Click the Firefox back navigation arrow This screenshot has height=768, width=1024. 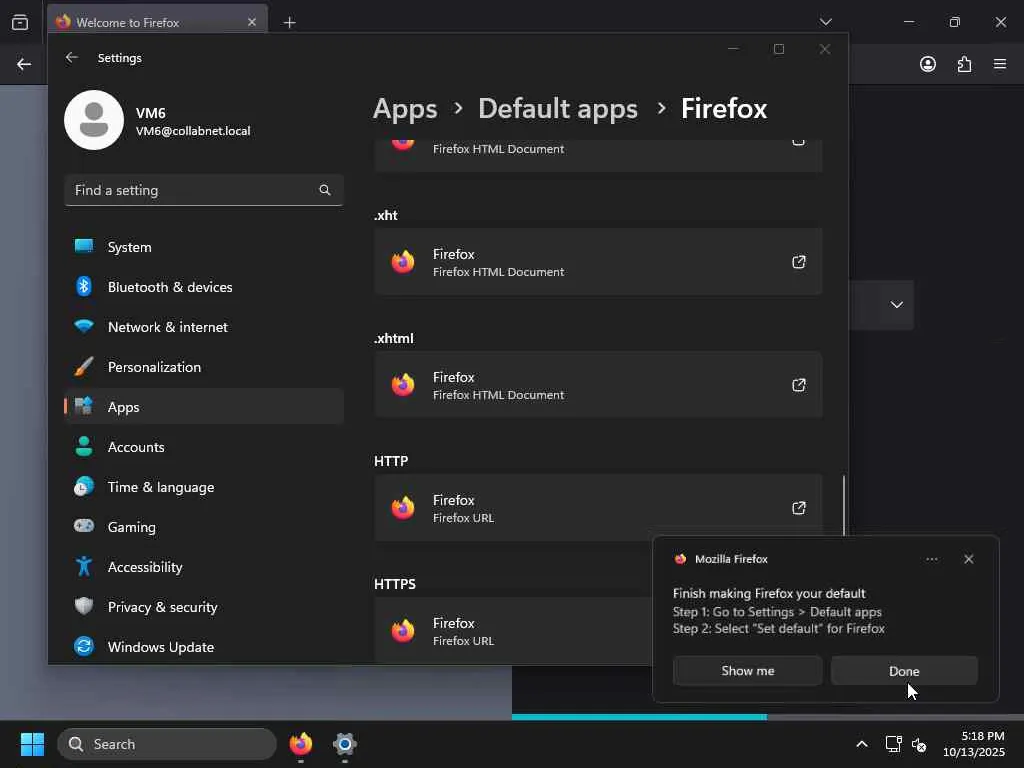[x=24, y=64]
